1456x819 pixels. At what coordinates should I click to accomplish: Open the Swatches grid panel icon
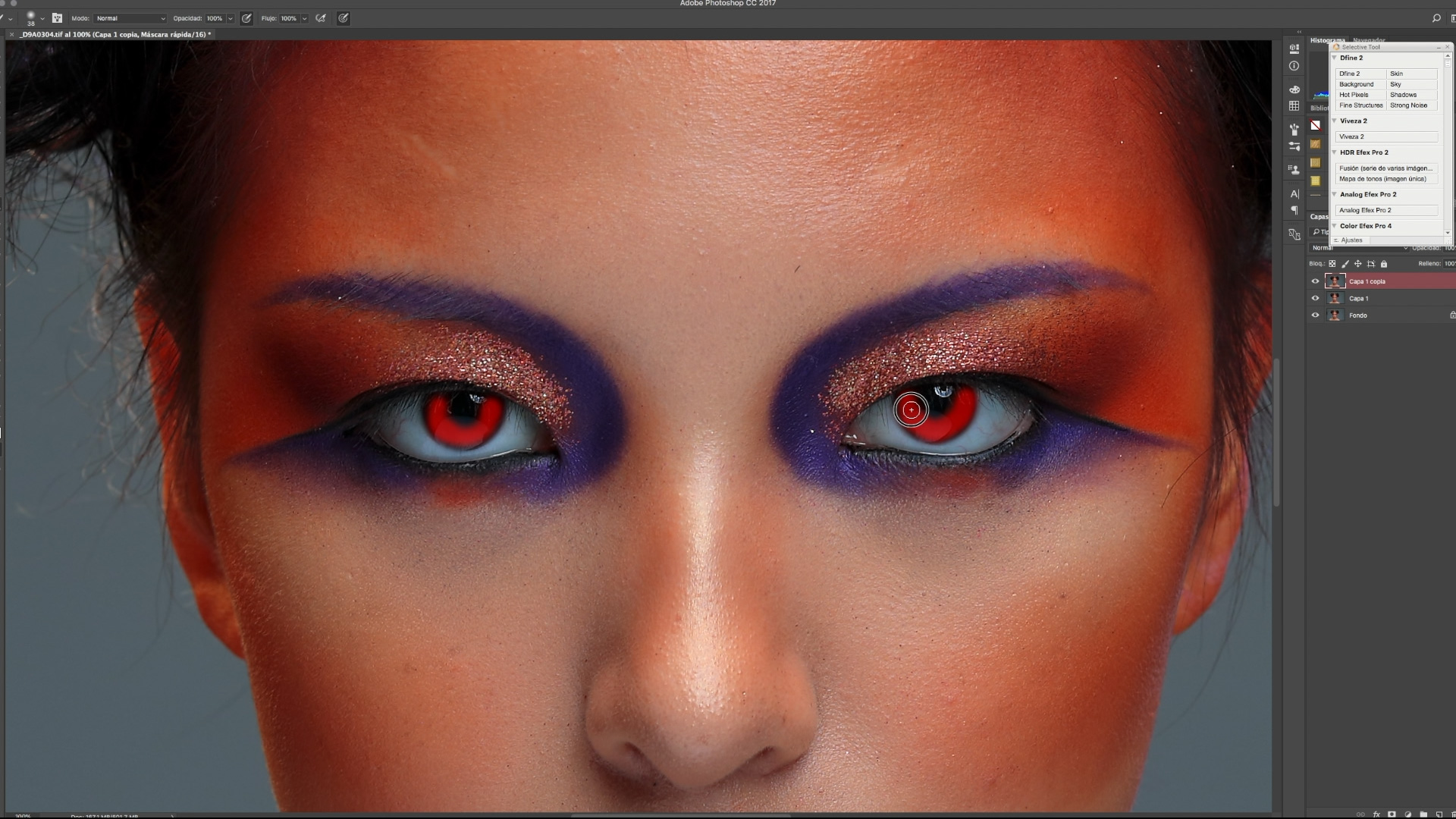point(1294,106)
